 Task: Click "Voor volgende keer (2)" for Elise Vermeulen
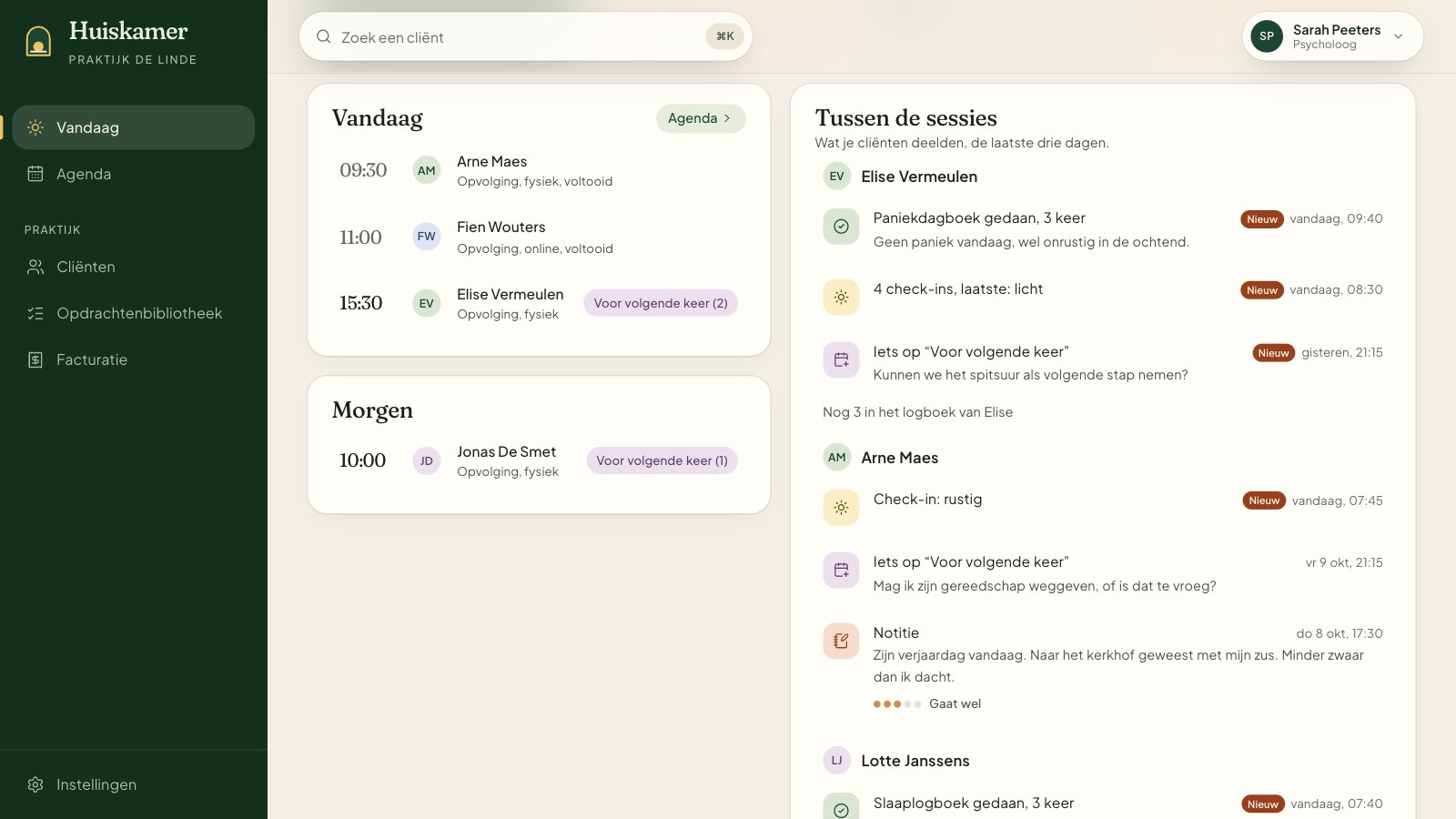point(661,303)
